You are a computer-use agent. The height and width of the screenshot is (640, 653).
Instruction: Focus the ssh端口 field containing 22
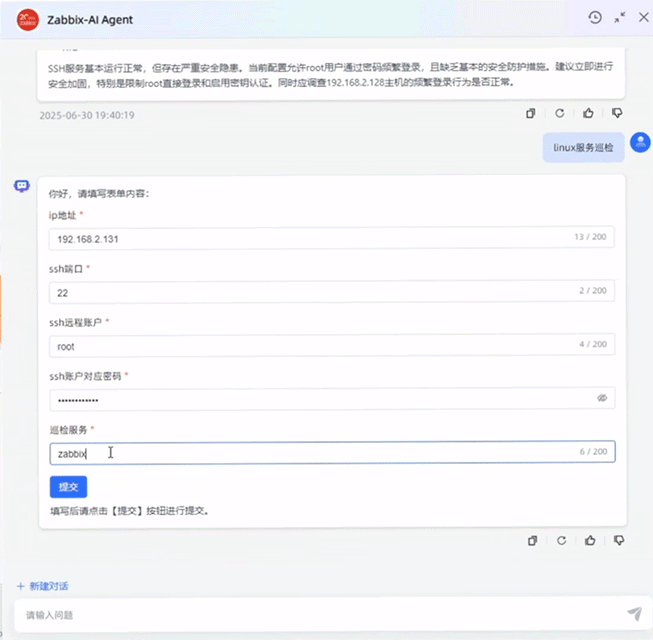331,292
